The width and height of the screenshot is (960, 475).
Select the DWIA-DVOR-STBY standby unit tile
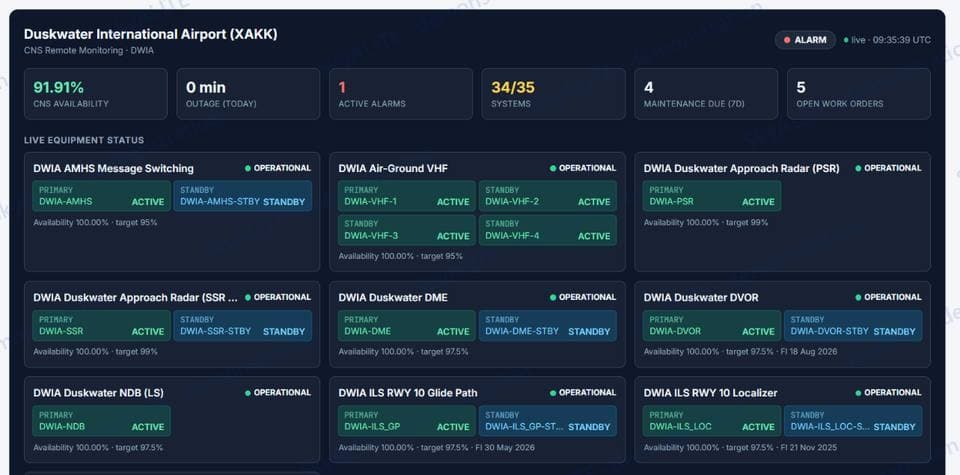point(853,326)
